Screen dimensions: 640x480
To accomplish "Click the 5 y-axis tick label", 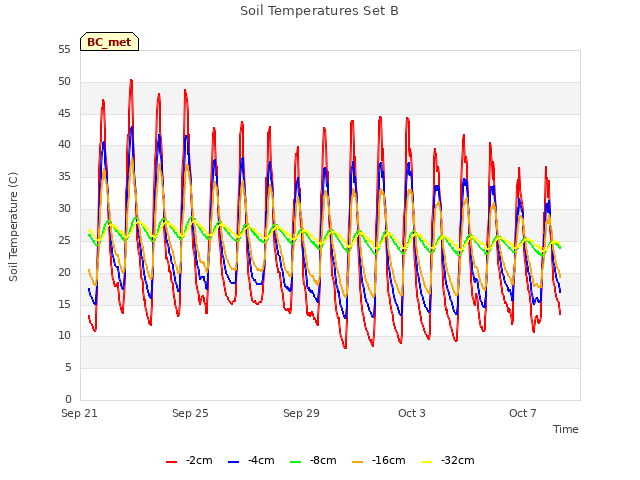I will click(68, 368).
